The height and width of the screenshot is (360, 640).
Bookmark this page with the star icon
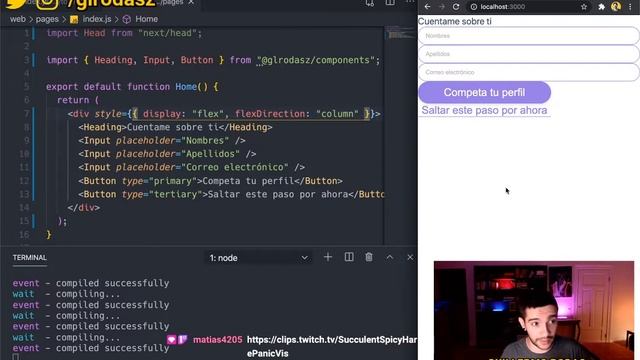pos(584,7)
